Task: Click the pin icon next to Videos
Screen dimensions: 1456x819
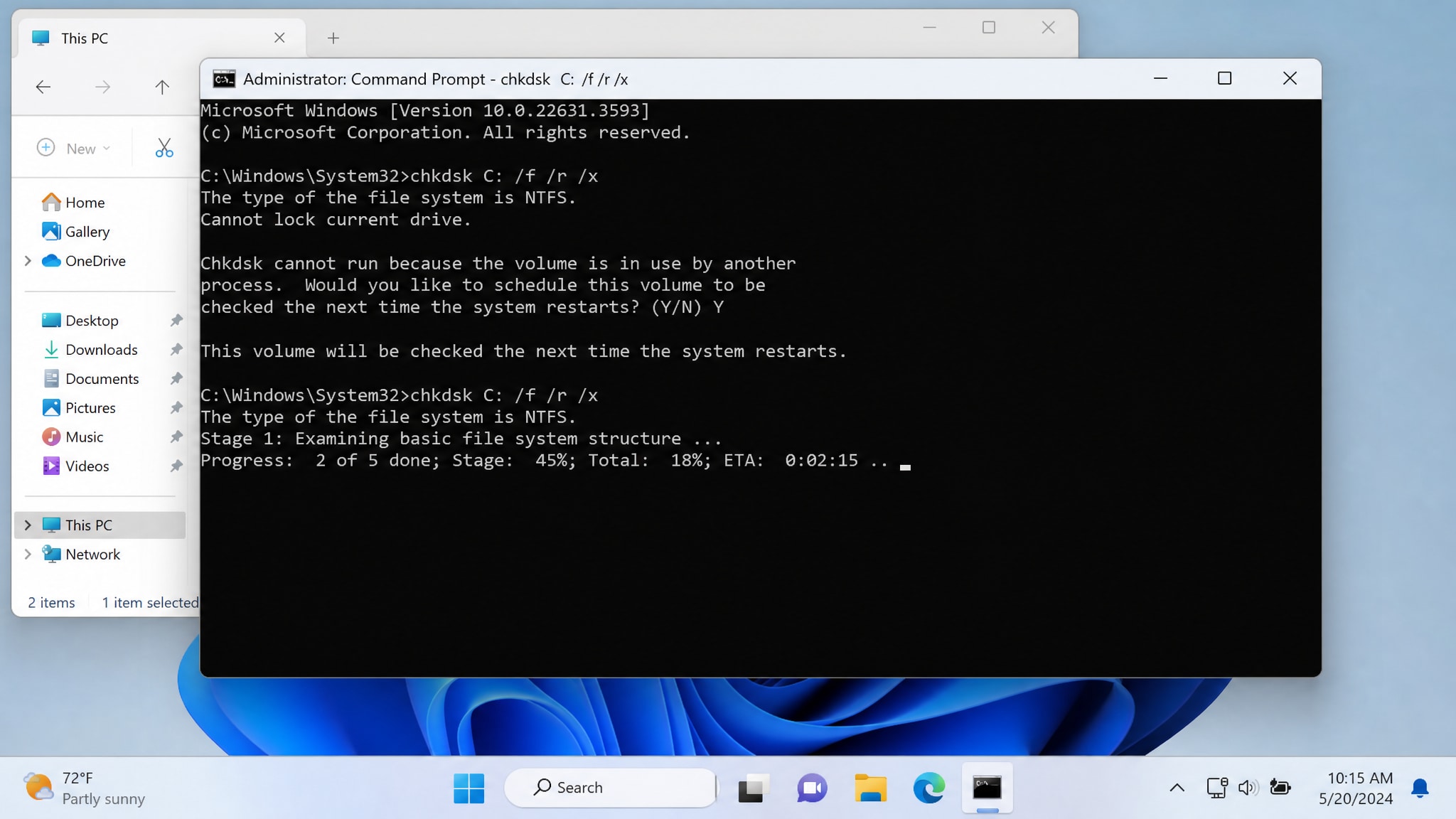Action: pos(176,466)
